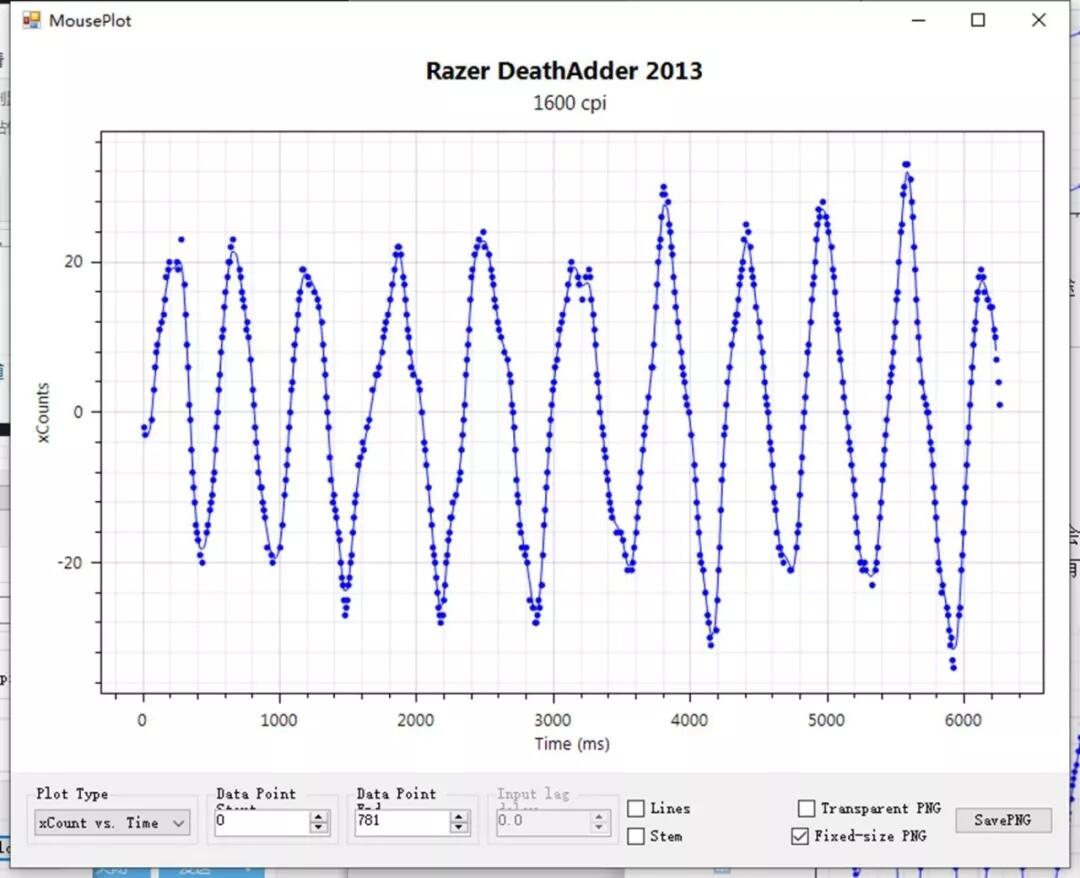
Task: Check the Transparent PNG option
Action: (806, 808)
